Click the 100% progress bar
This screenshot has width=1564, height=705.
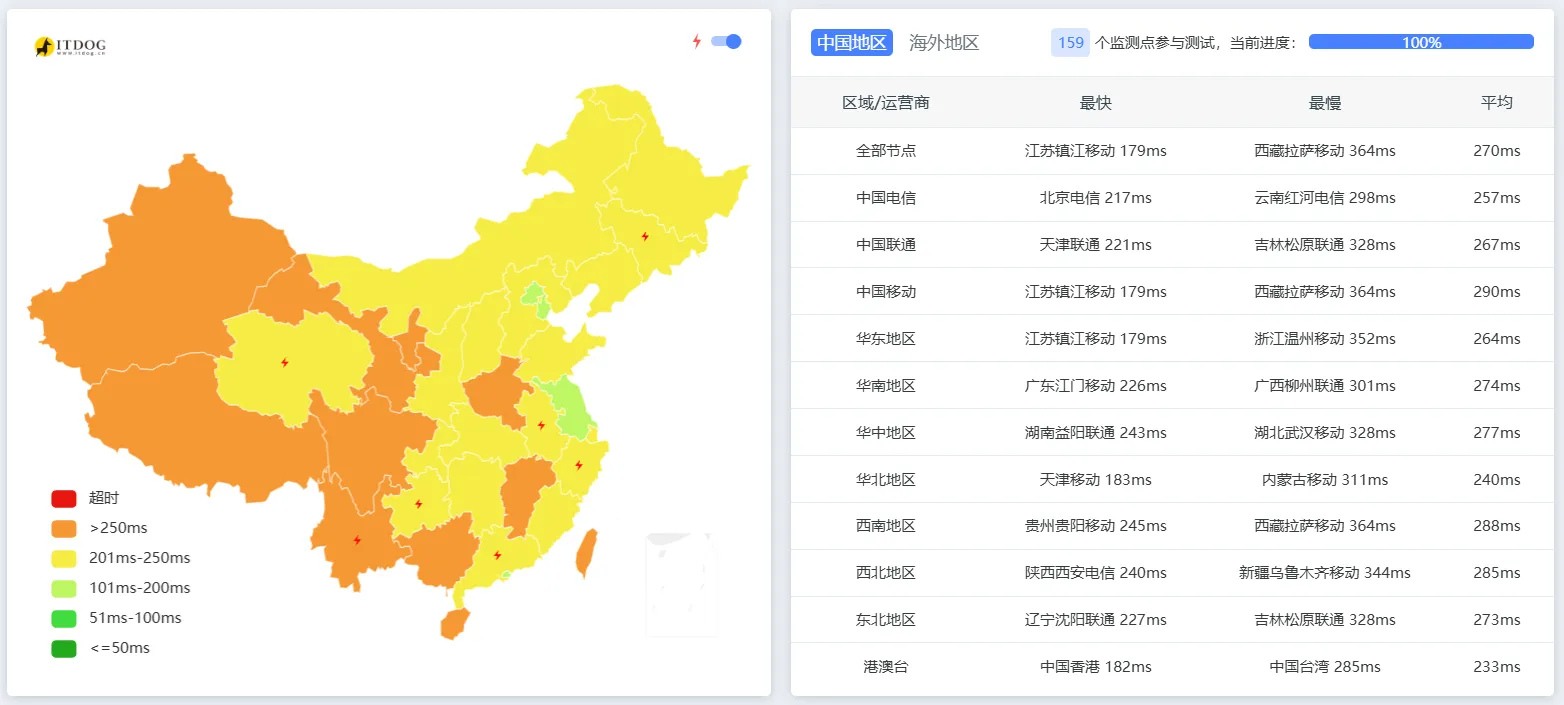(1420, 41)
